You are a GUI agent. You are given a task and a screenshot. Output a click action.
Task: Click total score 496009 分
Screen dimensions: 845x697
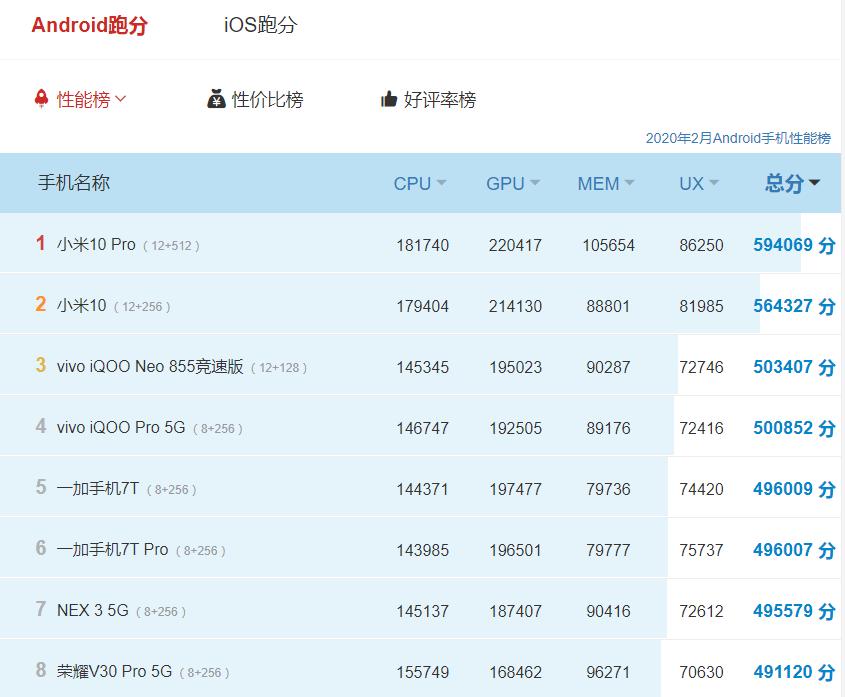[x=794, y=489]
